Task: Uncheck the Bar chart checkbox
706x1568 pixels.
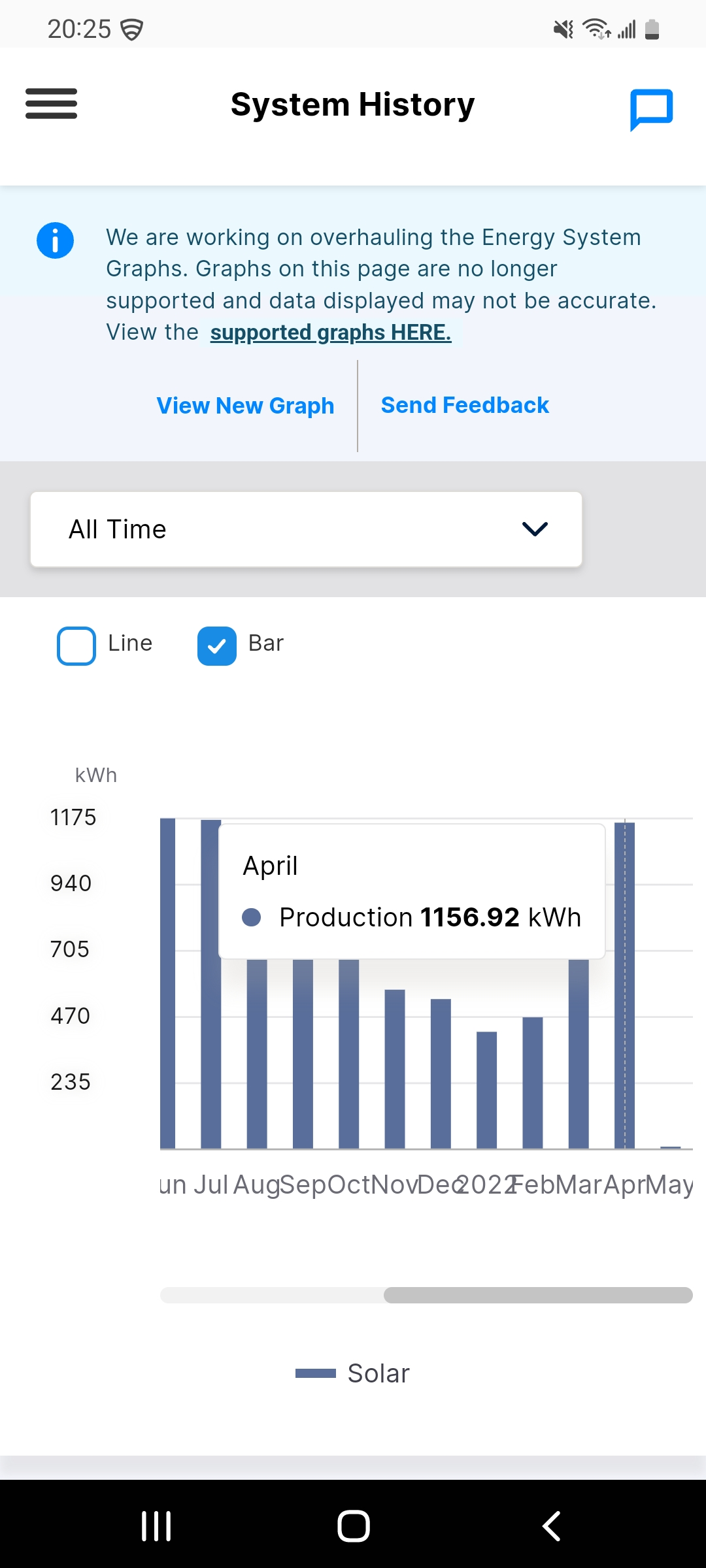Action: [x=217, y=646]
